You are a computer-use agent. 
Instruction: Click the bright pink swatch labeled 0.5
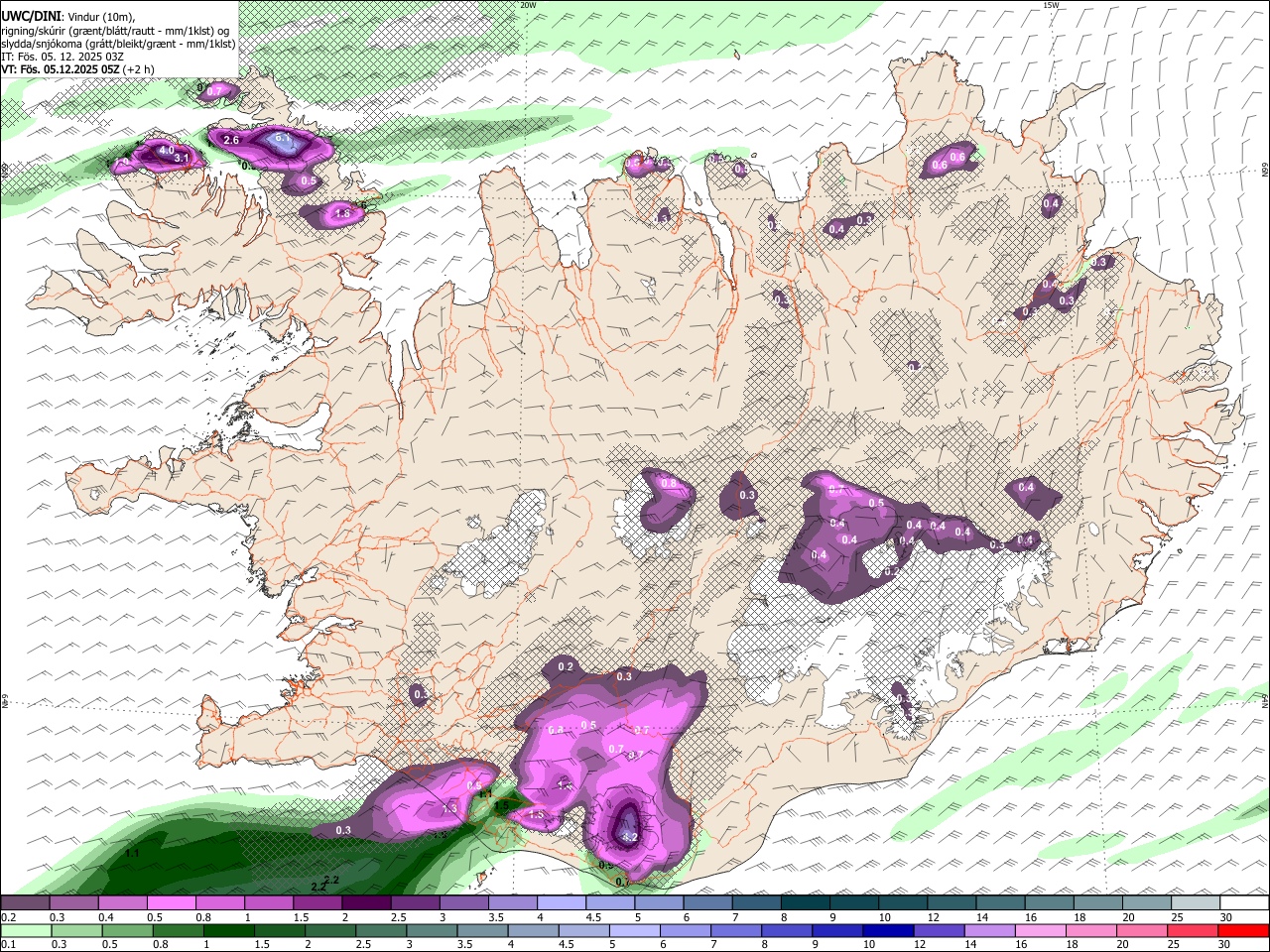pyautogui.click(x=171, y=902)
